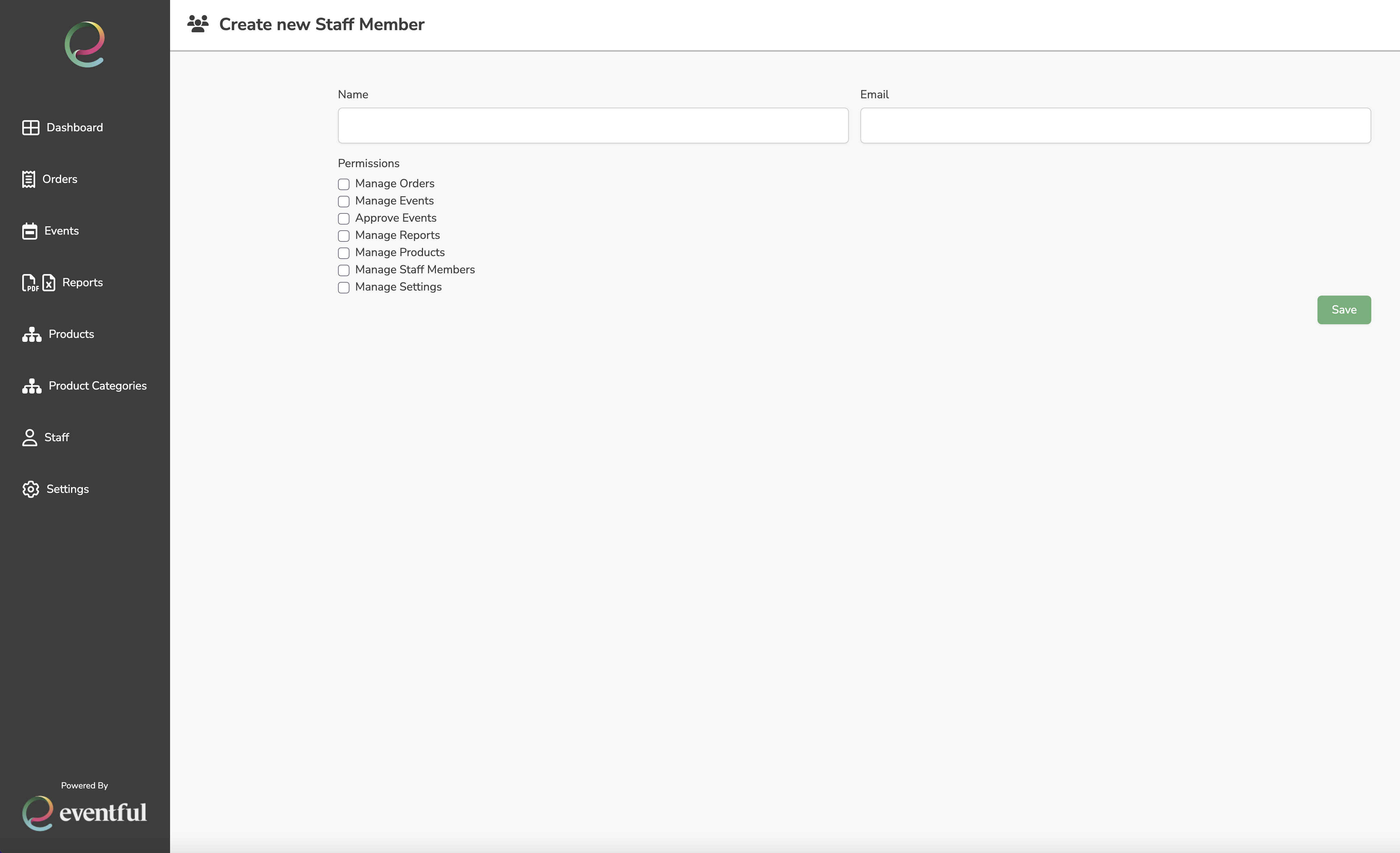This screenshot has height=853, width=1400.
Task: Click the Orders receipt icon
Action: [x=28, y=179]
